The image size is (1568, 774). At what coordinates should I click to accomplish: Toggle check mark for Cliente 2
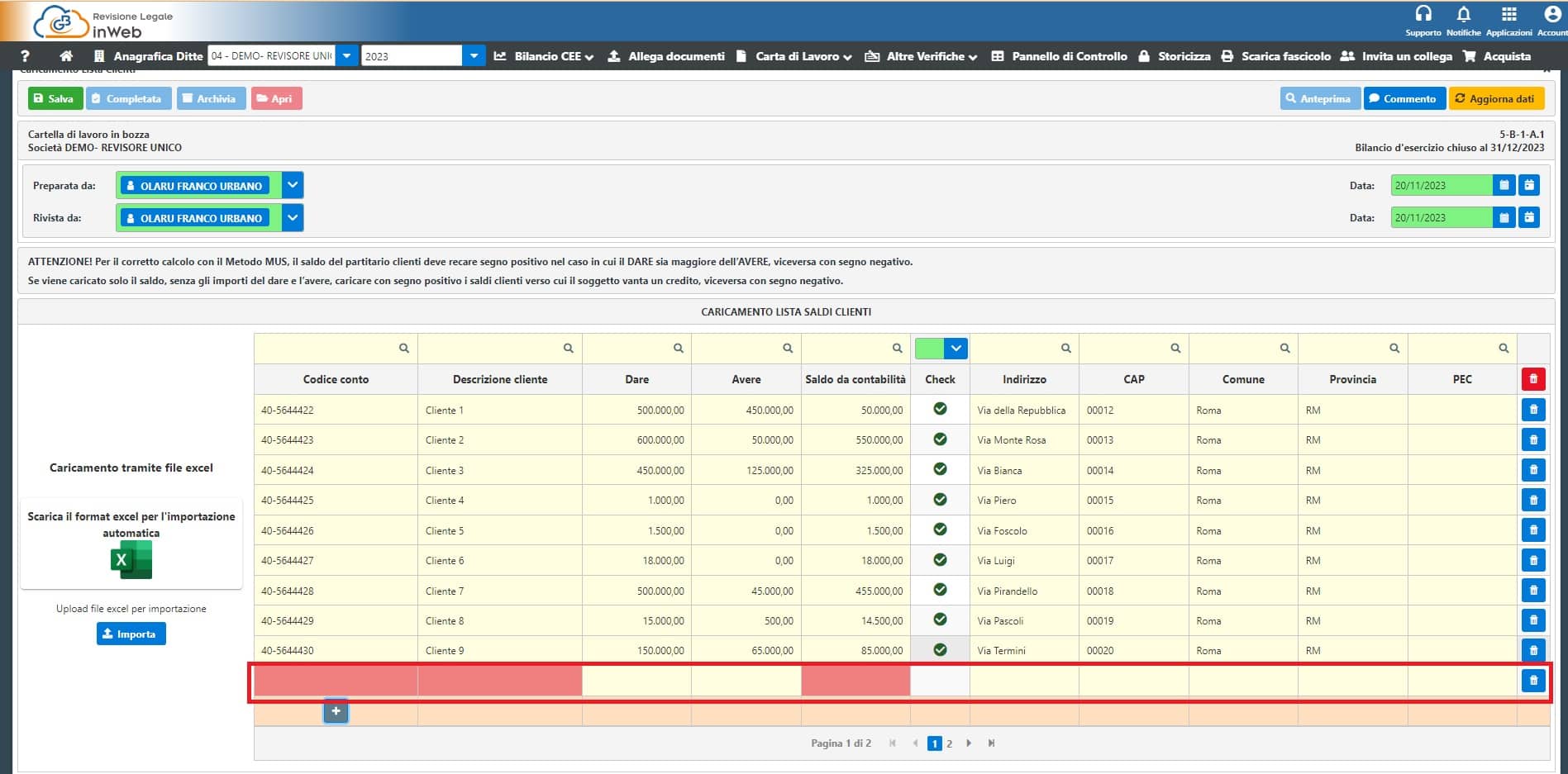tap(940, 439)
